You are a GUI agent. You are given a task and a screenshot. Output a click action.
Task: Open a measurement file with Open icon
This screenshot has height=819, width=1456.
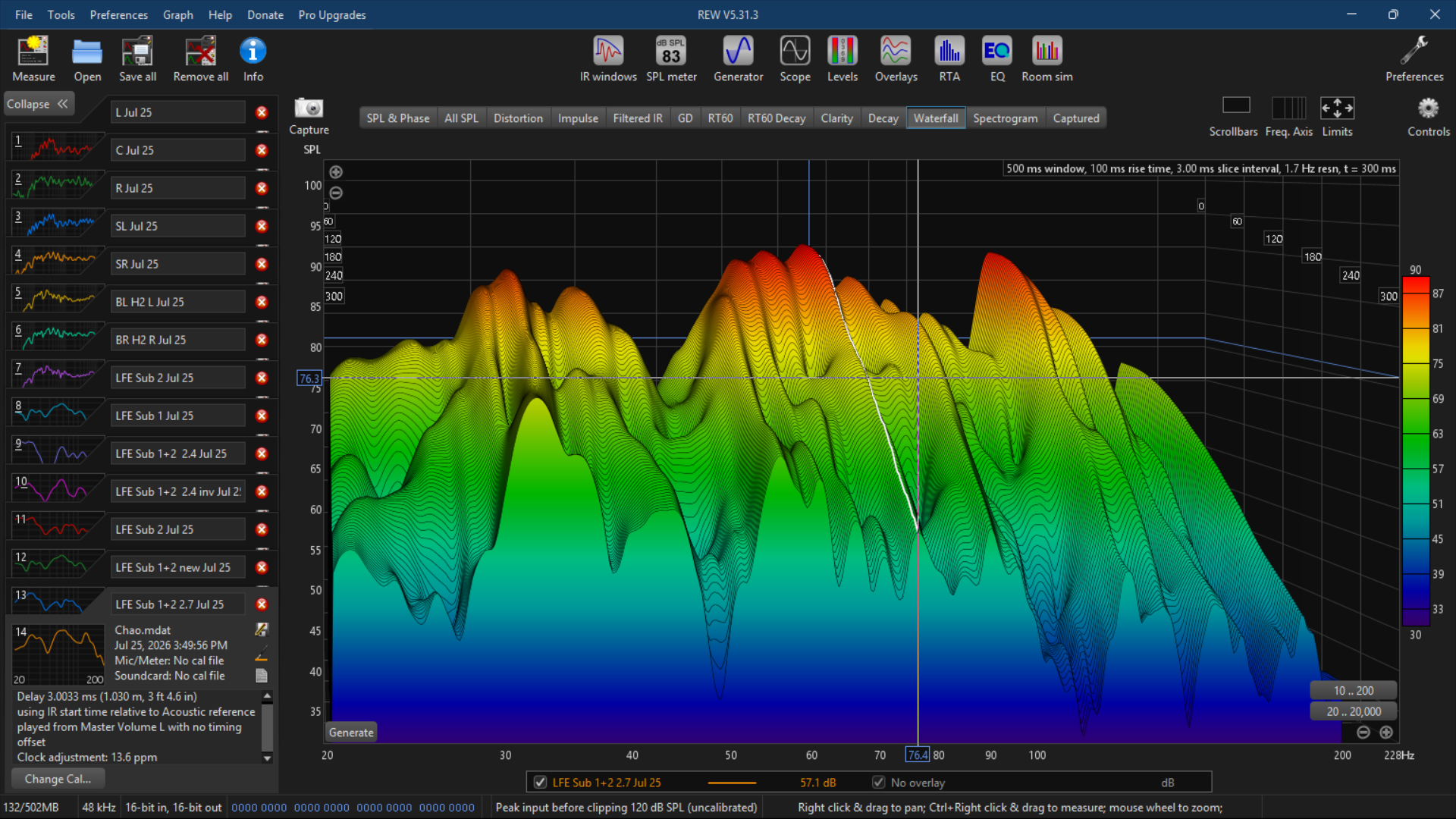click(87, 59)
